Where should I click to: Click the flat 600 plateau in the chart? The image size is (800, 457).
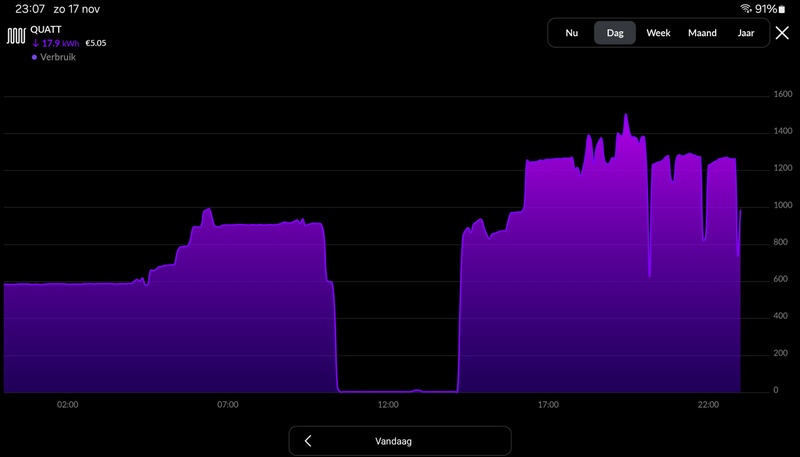pyautogui.click(x=66, y=284)
